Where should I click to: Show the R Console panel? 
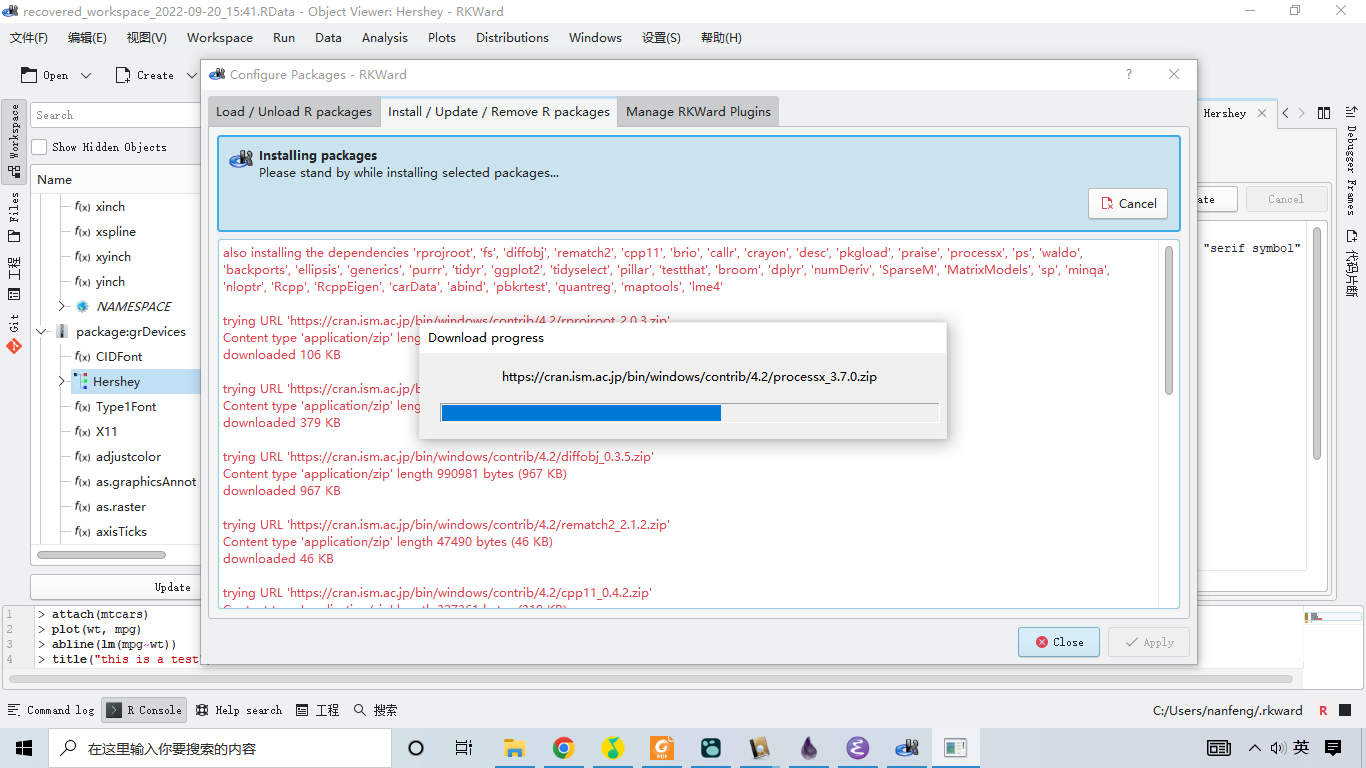pos(145,710)
